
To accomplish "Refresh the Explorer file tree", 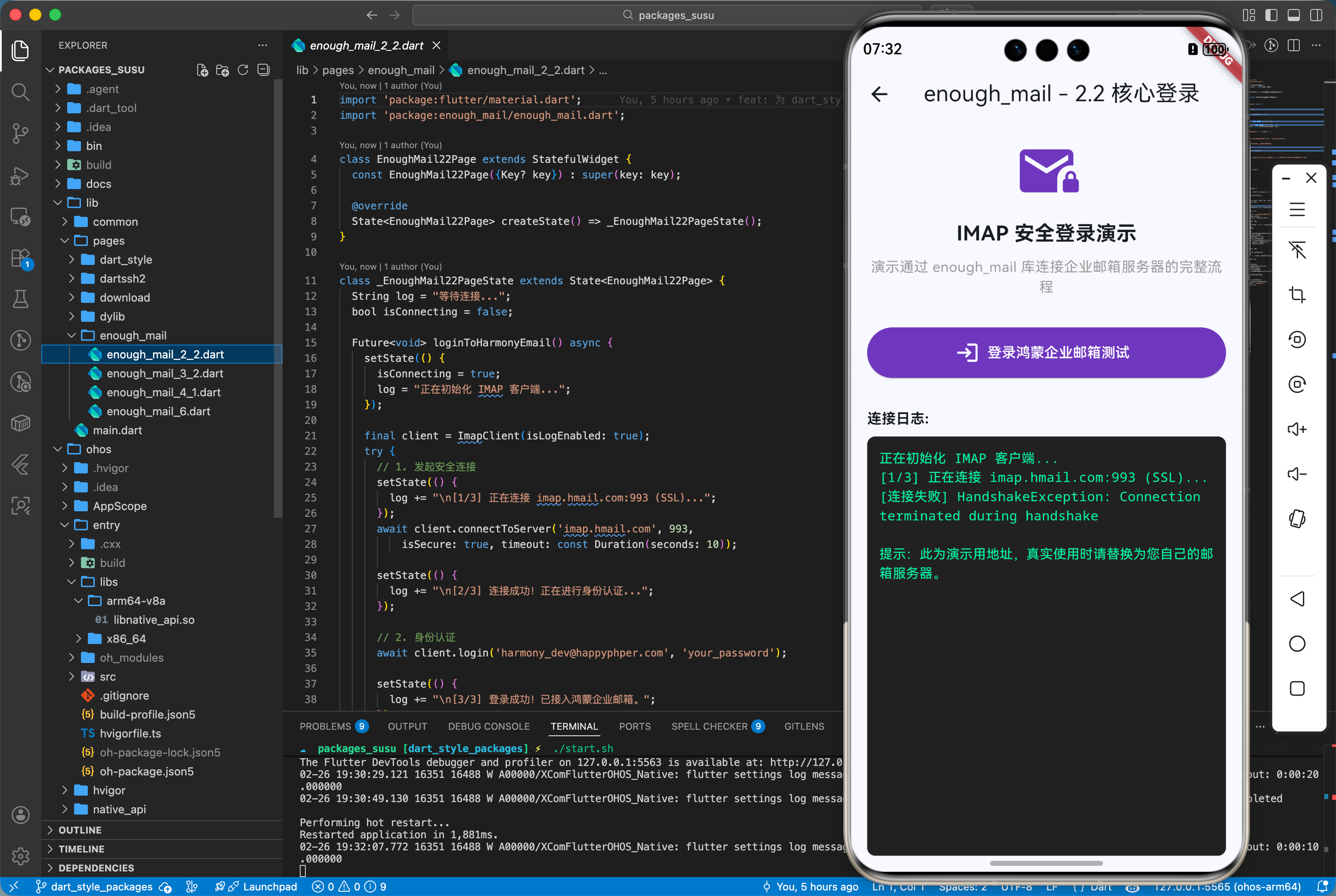I will tap(243, 70).
